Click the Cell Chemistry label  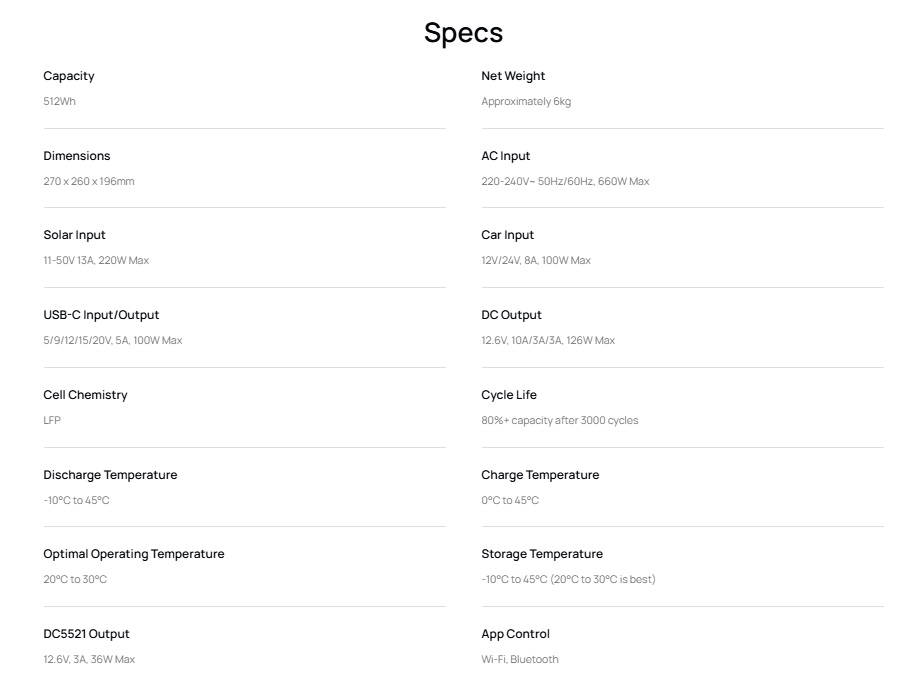click(x=85, y=395)
